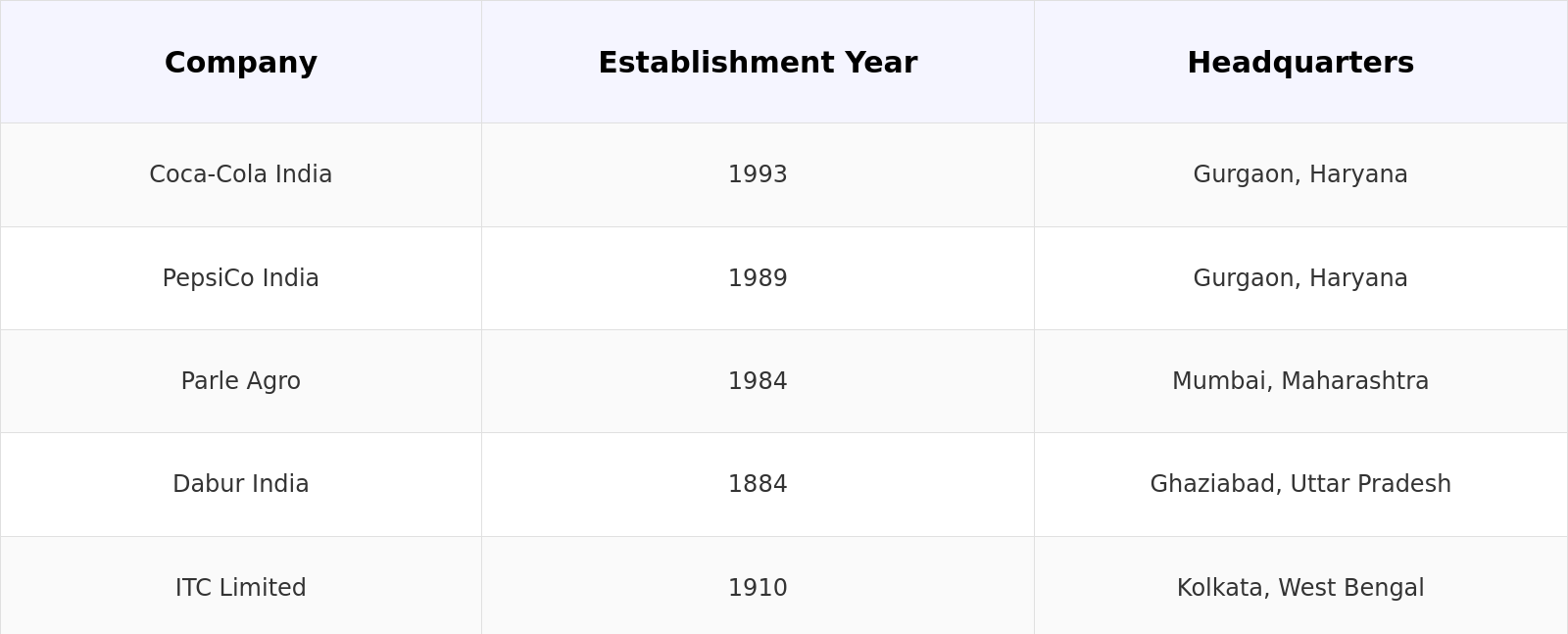Click the 1910 establishment year cell
Image resolution: width=1568 pixels, height=634 pixels.
(758, 588)
